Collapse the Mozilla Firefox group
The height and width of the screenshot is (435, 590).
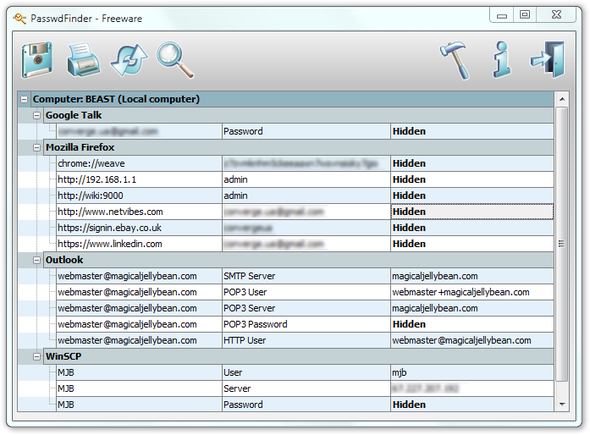click(36, 148)
